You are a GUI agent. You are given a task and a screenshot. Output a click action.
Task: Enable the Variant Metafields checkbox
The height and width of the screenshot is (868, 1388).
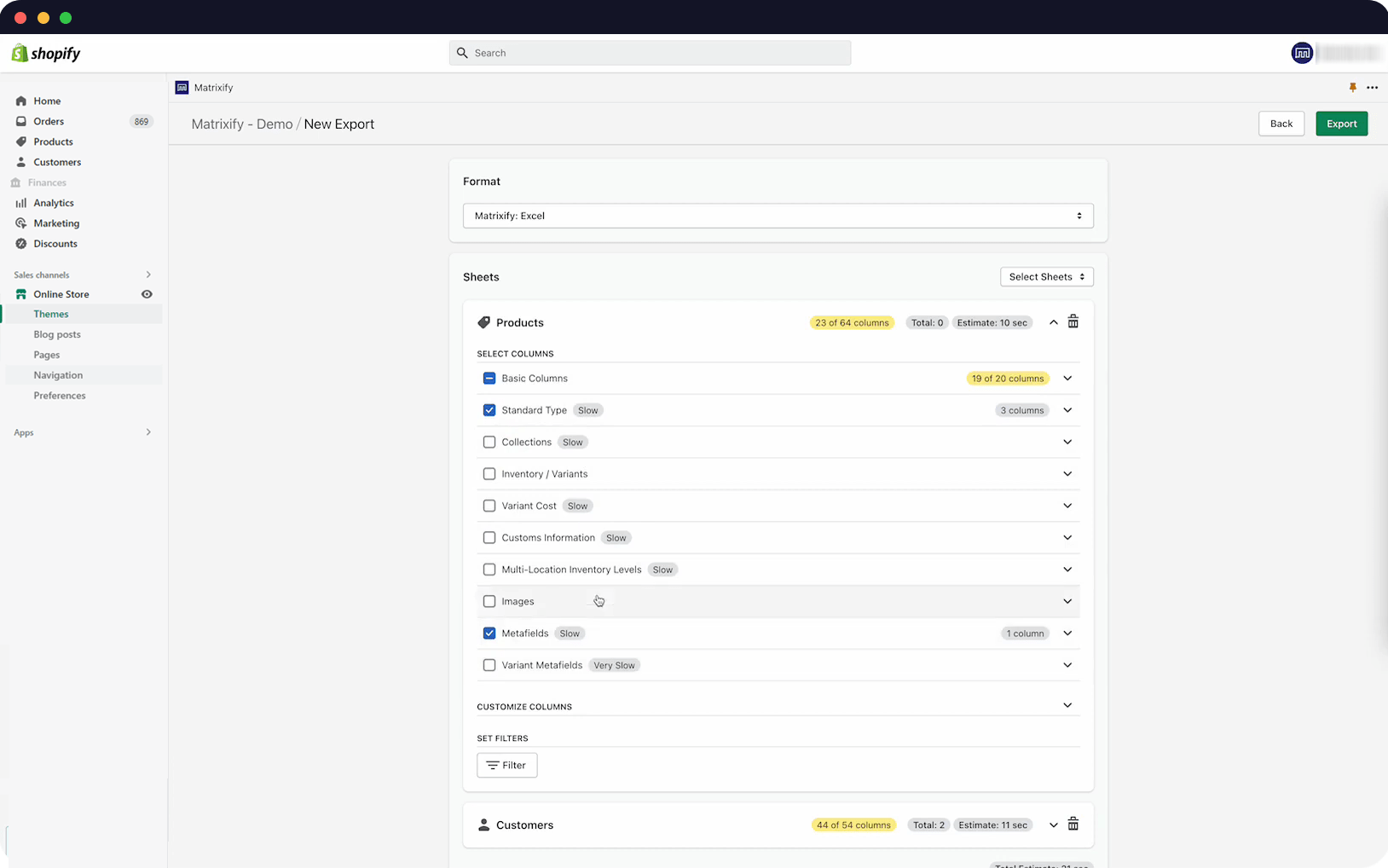[489, 665]
